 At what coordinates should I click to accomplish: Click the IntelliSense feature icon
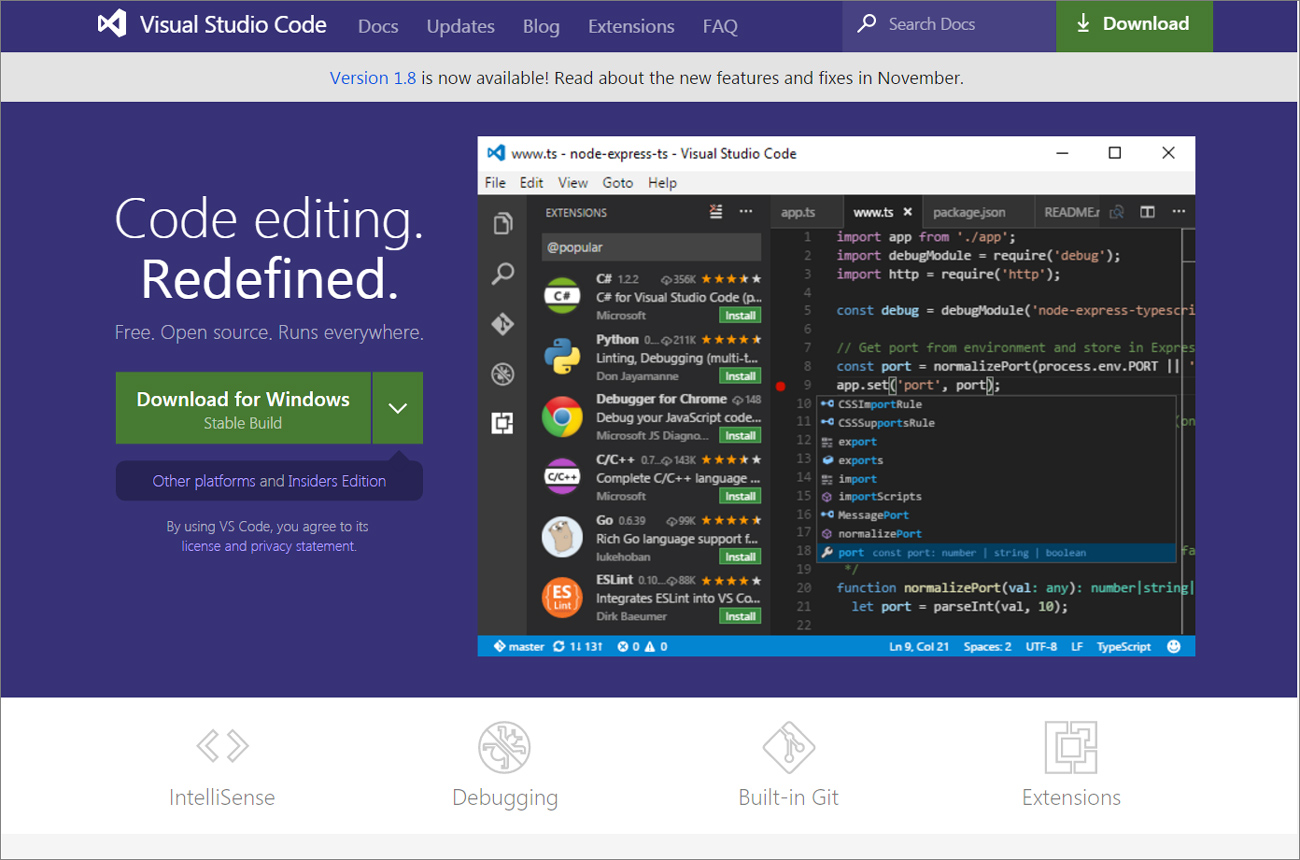[222, 745]
